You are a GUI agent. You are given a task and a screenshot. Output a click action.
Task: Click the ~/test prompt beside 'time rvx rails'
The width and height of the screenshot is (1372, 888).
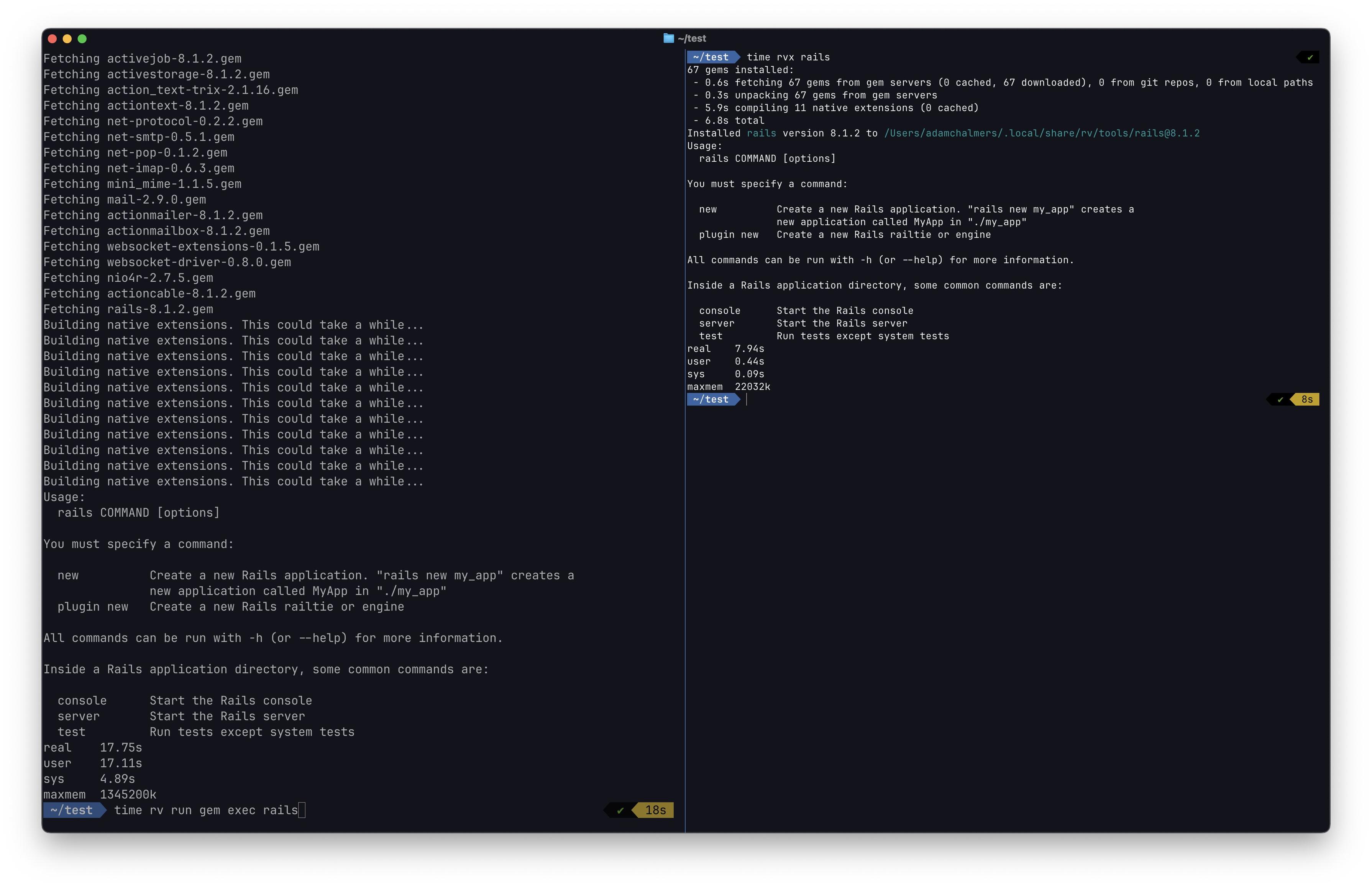[711, 57]
